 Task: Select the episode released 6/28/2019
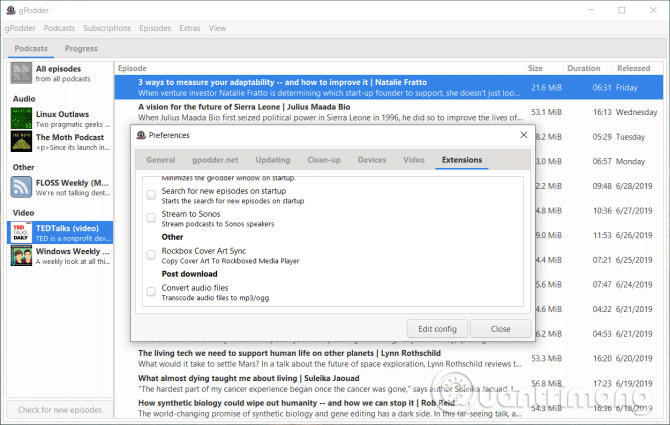point(599,186)
